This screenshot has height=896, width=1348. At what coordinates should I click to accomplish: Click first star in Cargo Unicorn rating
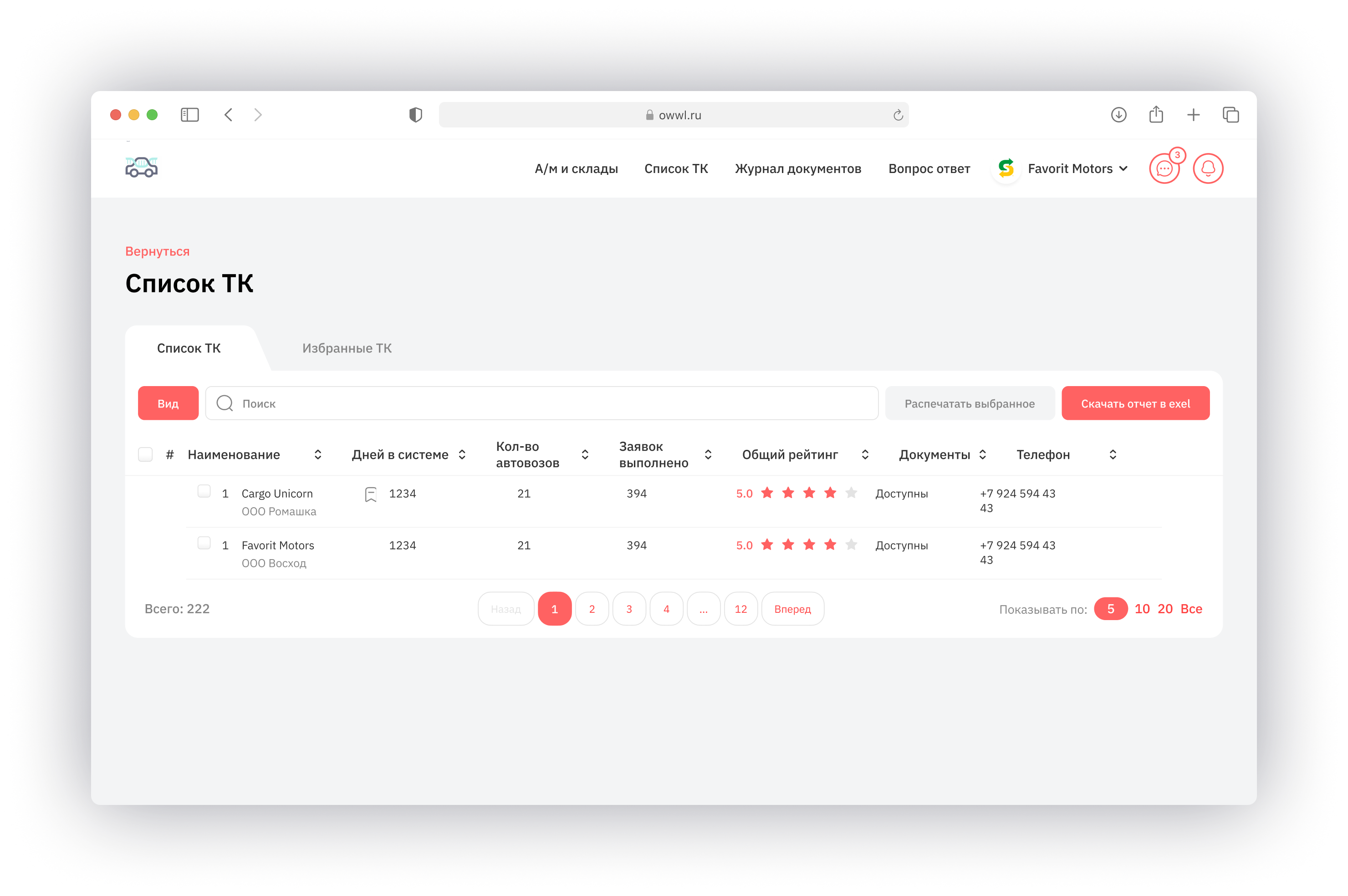(767, 493)
